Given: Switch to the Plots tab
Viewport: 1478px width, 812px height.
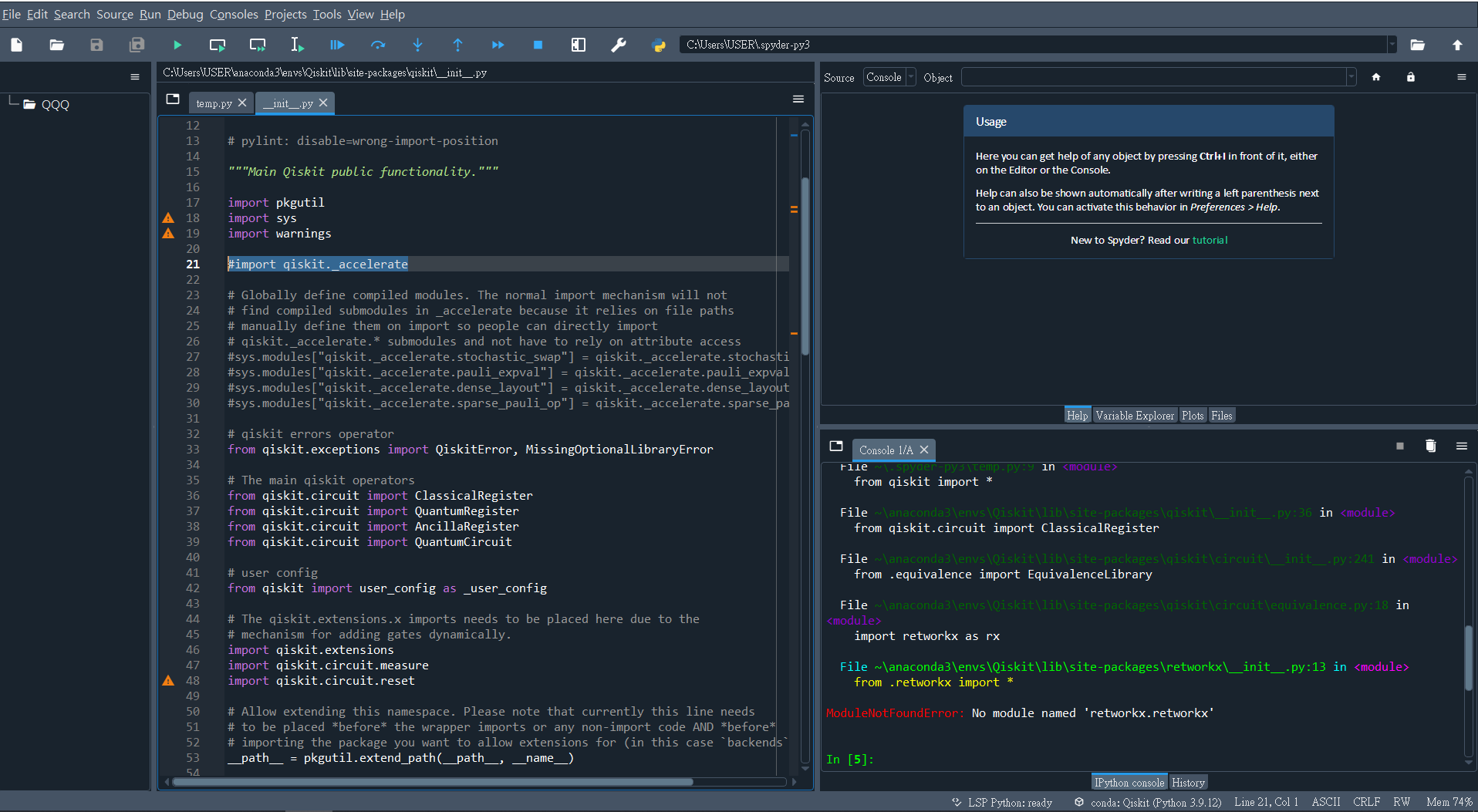Looking at the screenshot, I should point(1193,416).
